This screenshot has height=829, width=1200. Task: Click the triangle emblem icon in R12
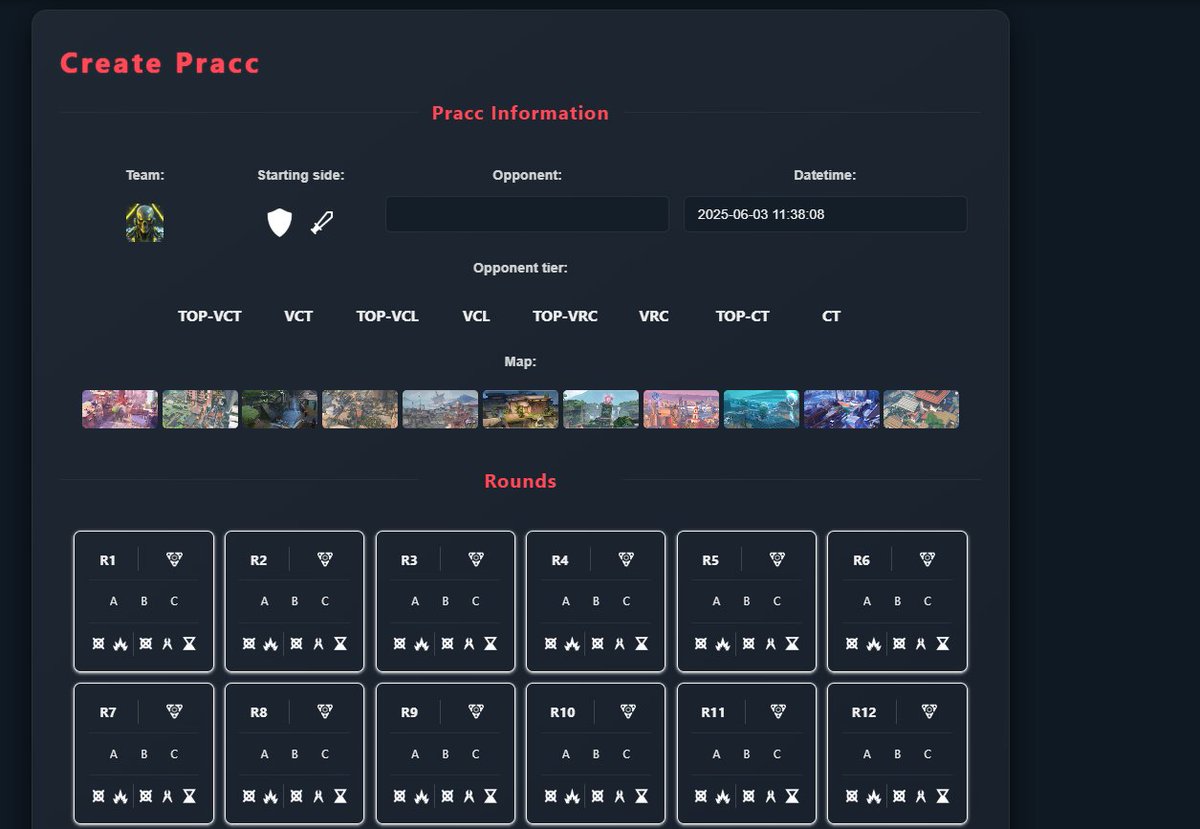coord(929,711)
